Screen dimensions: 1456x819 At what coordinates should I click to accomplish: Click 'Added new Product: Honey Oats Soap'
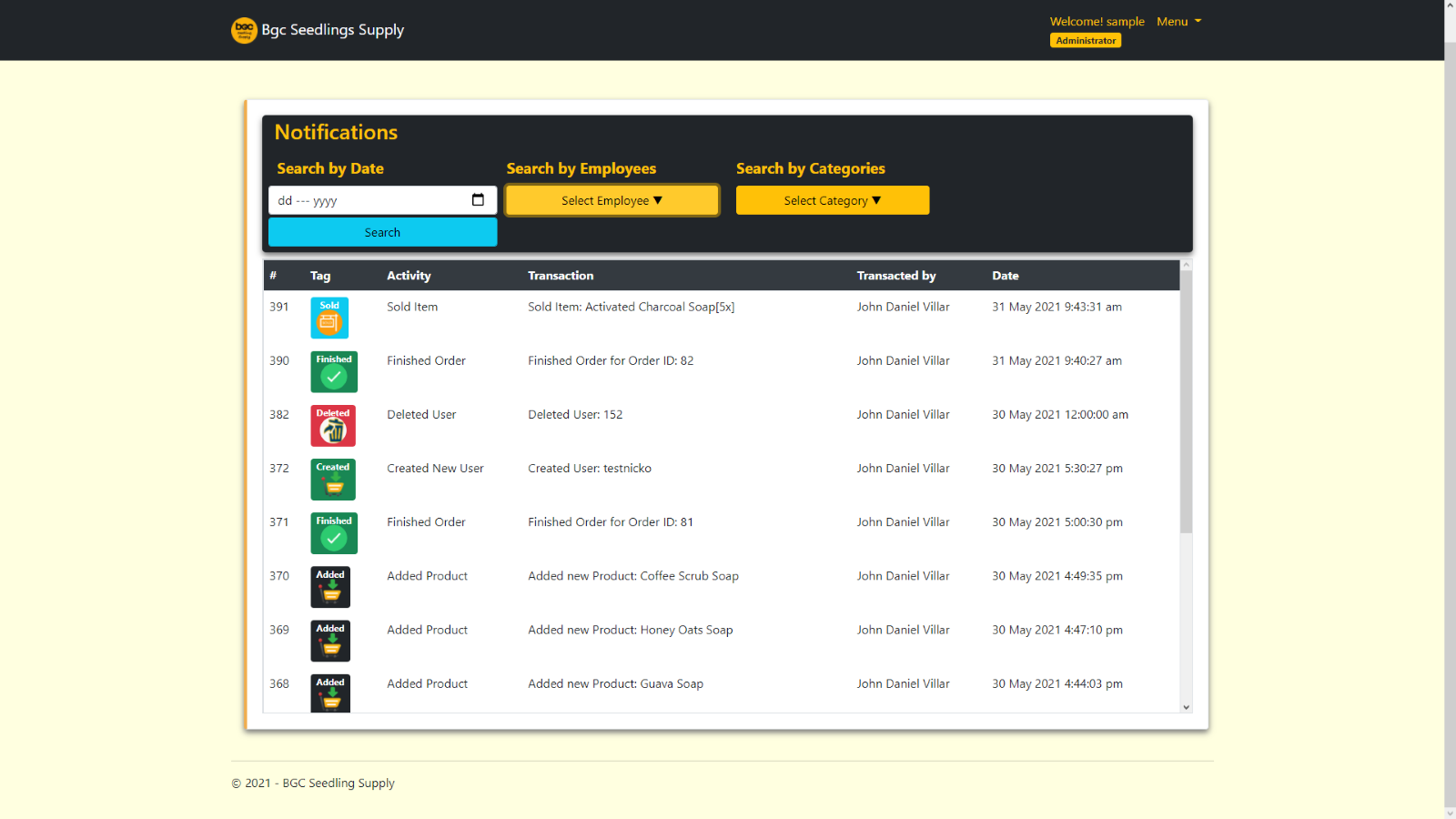point(631,629)
